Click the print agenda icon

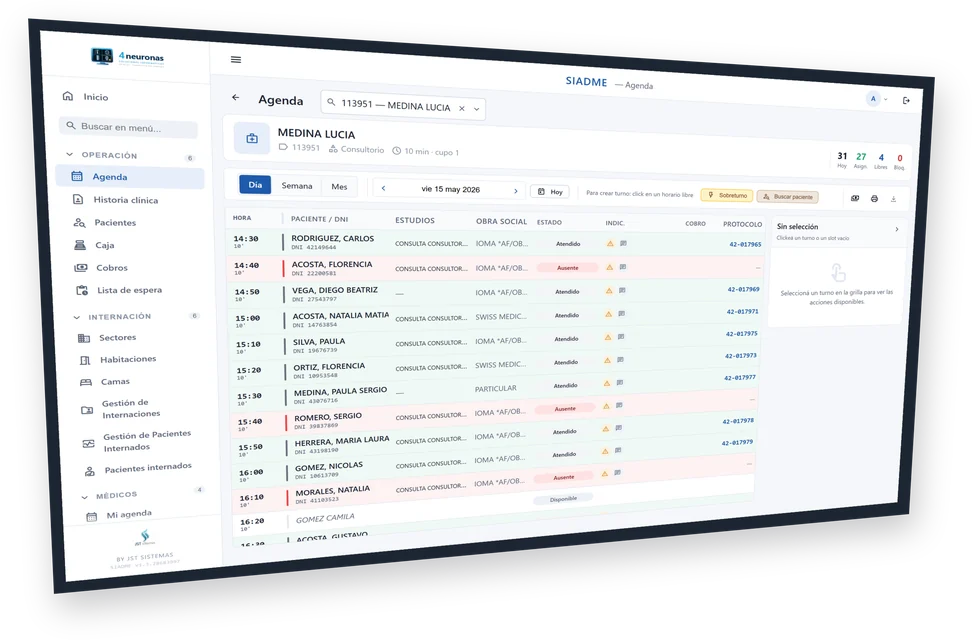(x=874, y=198)
